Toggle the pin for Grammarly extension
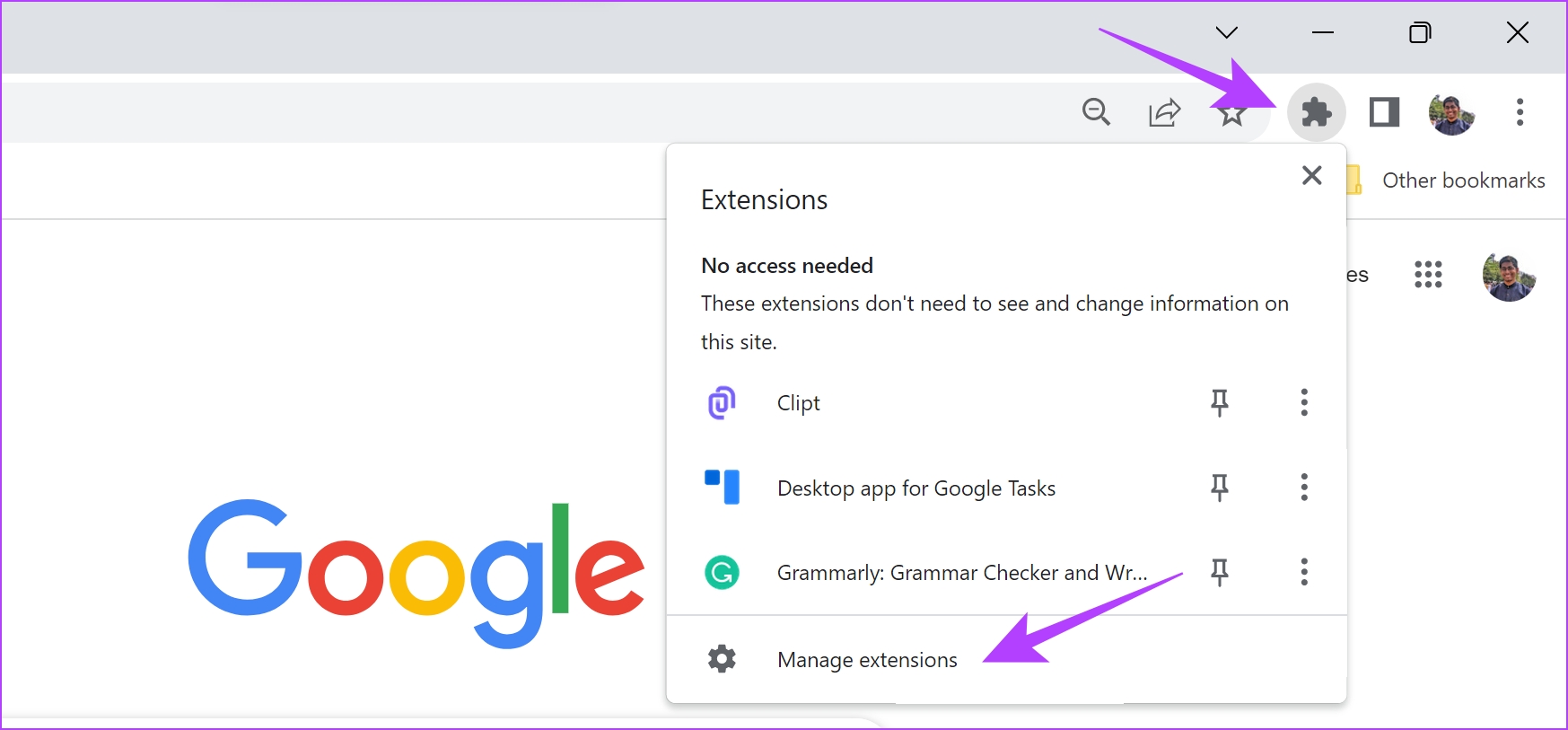Image resolution: width=1568 pixels, height=730 pixels. (1219, 572)
